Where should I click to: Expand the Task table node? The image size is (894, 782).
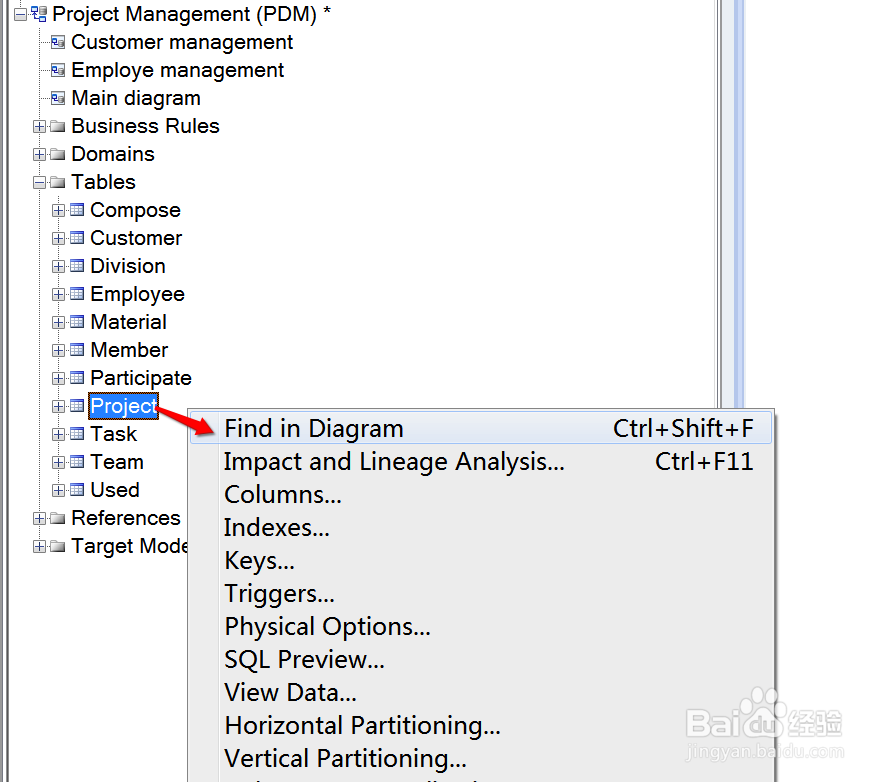[x=58, y=434]
